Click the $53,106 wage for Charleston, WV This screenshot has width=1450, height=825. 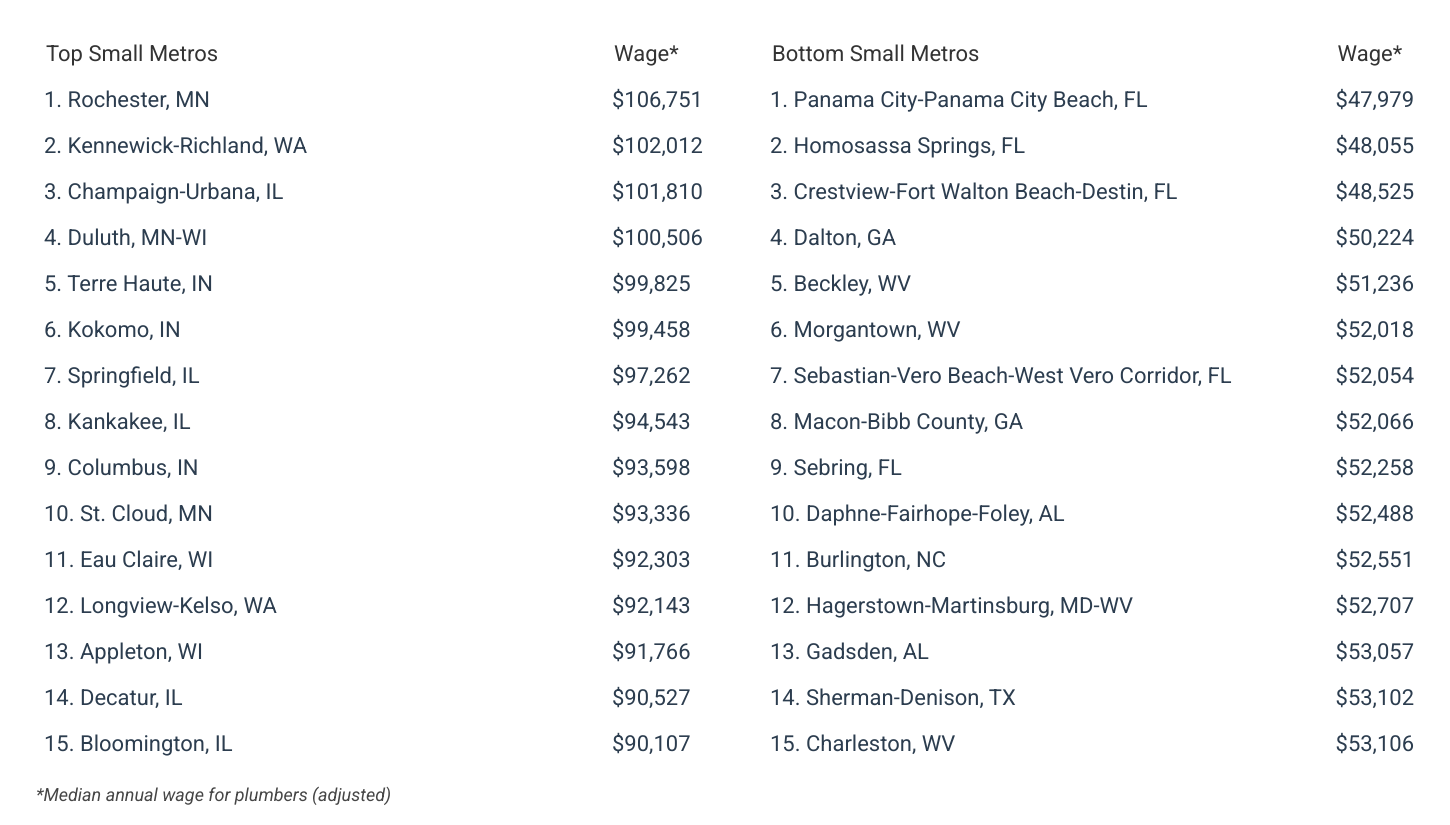pos(1374,744)
